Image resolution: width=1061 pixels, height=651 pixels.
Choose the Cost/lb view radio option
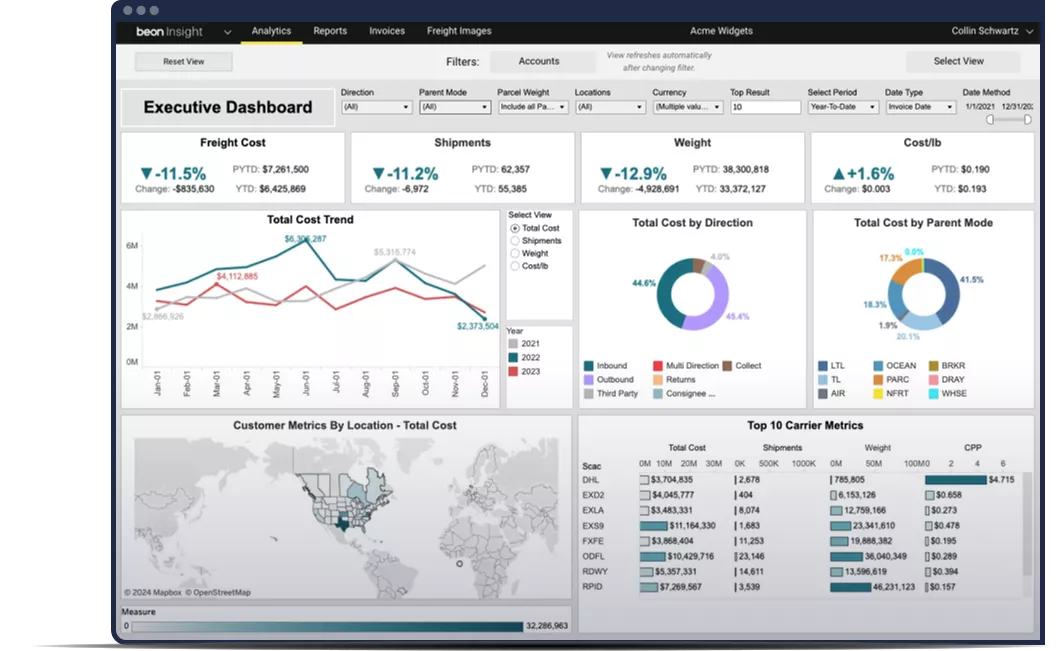[x=515, y=267]
